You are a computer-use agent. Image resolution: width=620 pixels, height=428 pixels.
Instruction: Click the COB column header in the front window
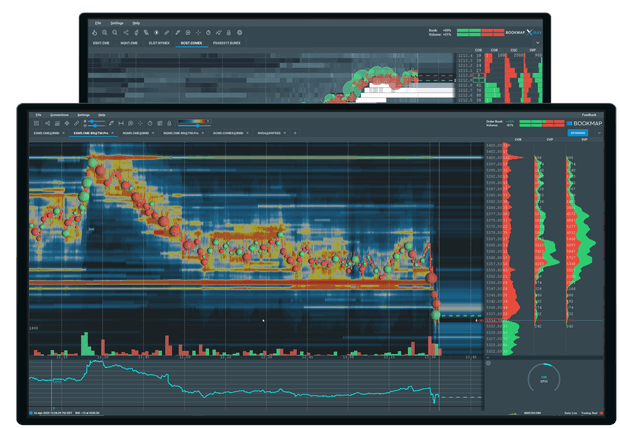(x=518, y=140)
